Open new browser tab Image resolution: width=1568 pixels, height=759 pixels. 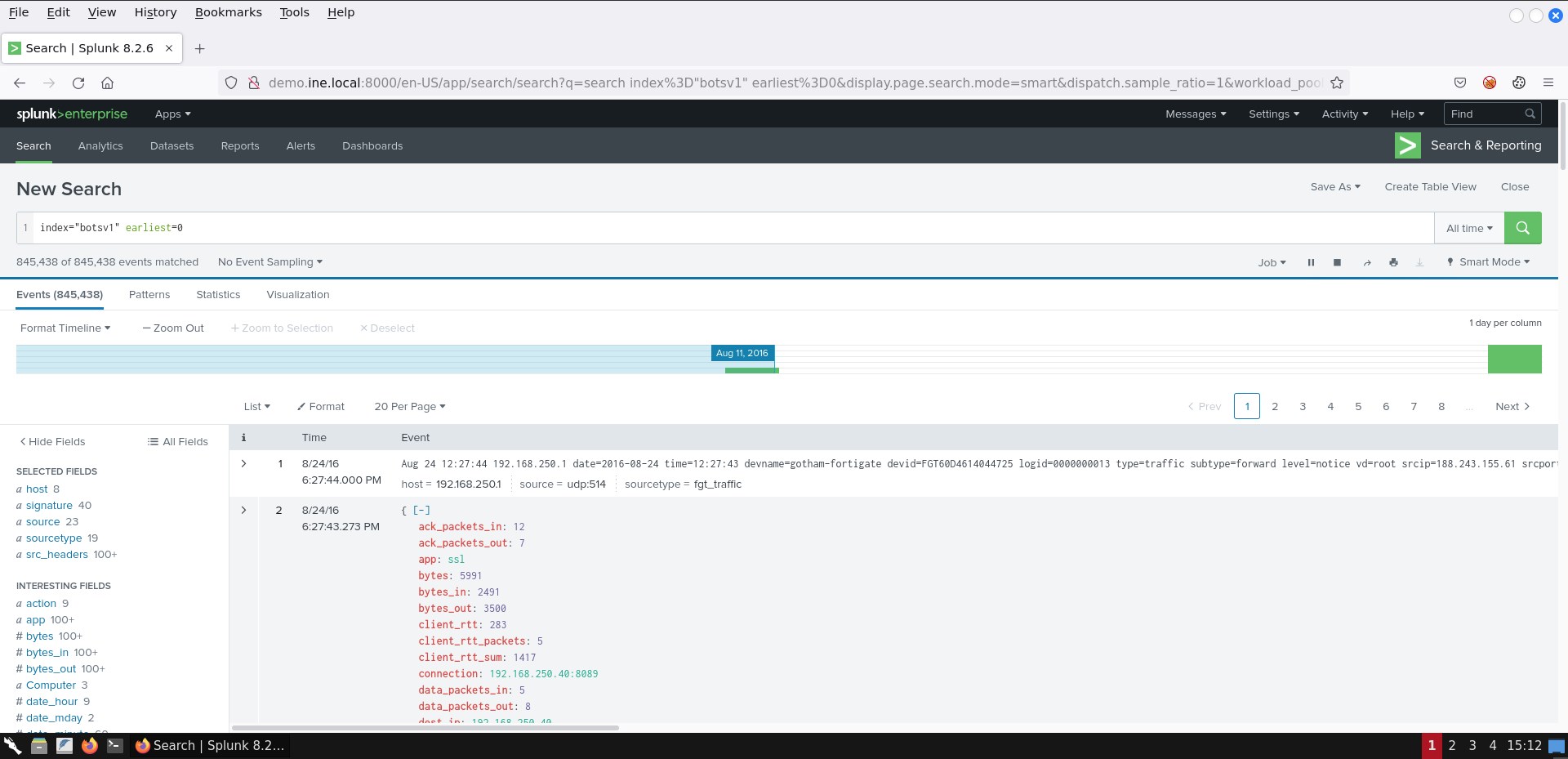click(x=199, y=48)
